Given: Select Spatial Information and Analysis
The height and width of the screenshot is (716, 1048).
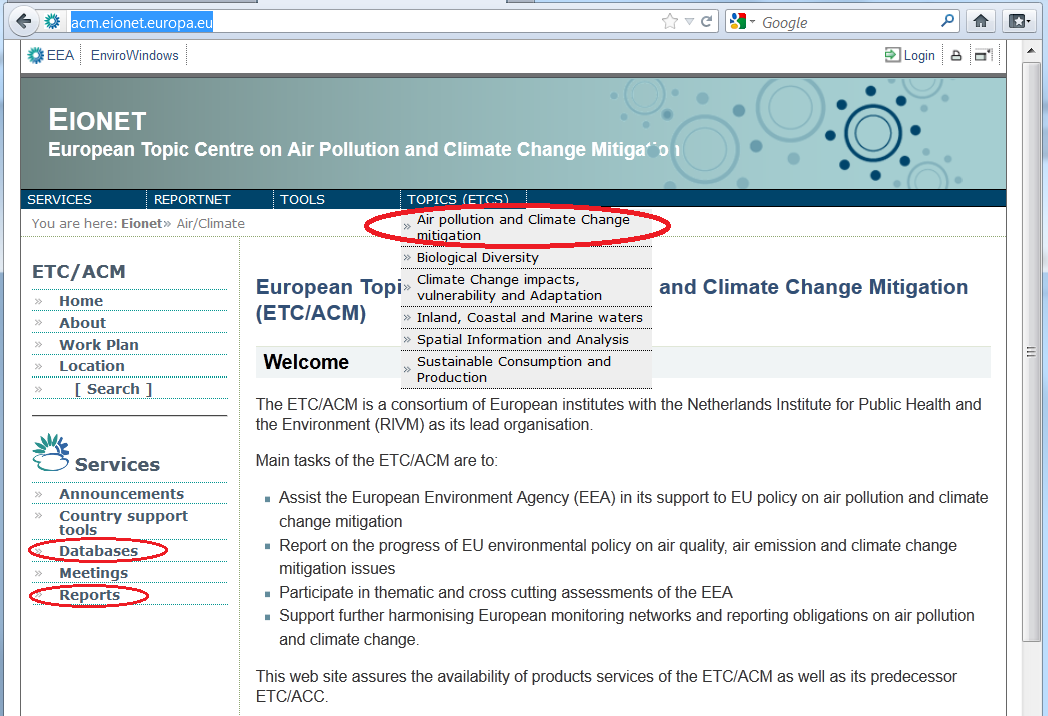Looking at the screenshot, I should (526, 340).
